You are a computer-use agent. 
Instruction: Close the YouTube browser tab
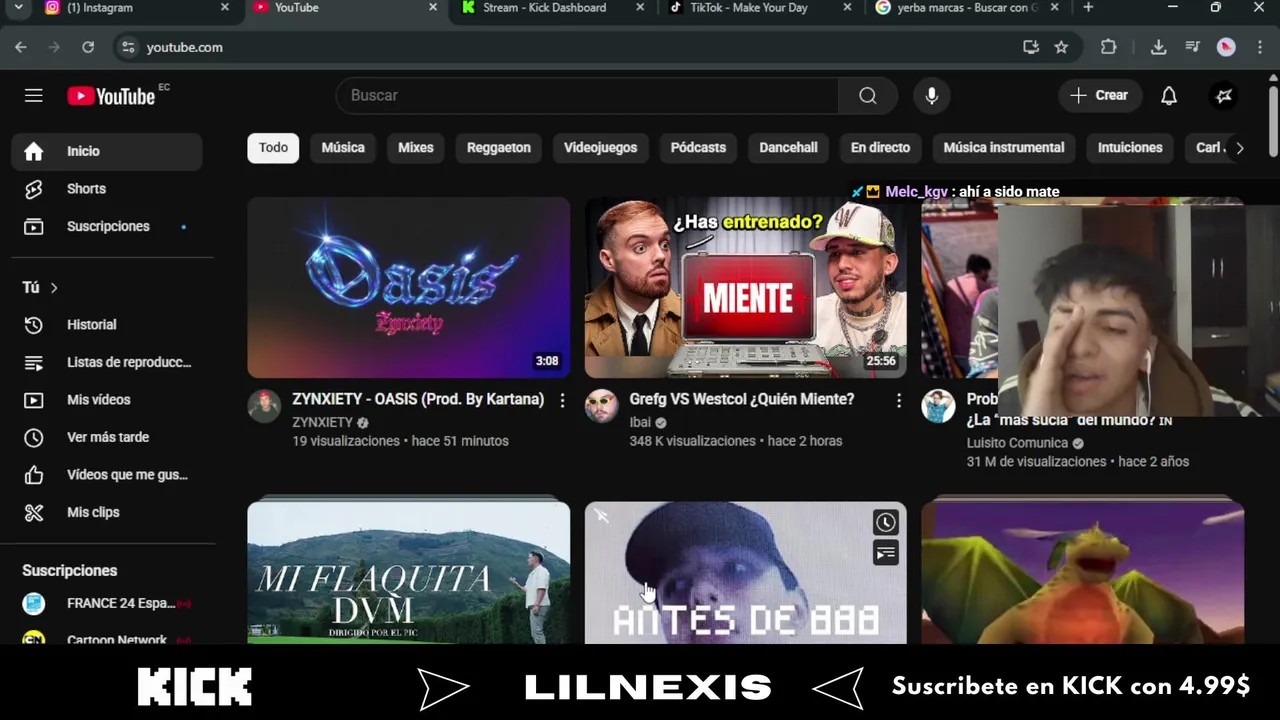click(x=433, y=8)
